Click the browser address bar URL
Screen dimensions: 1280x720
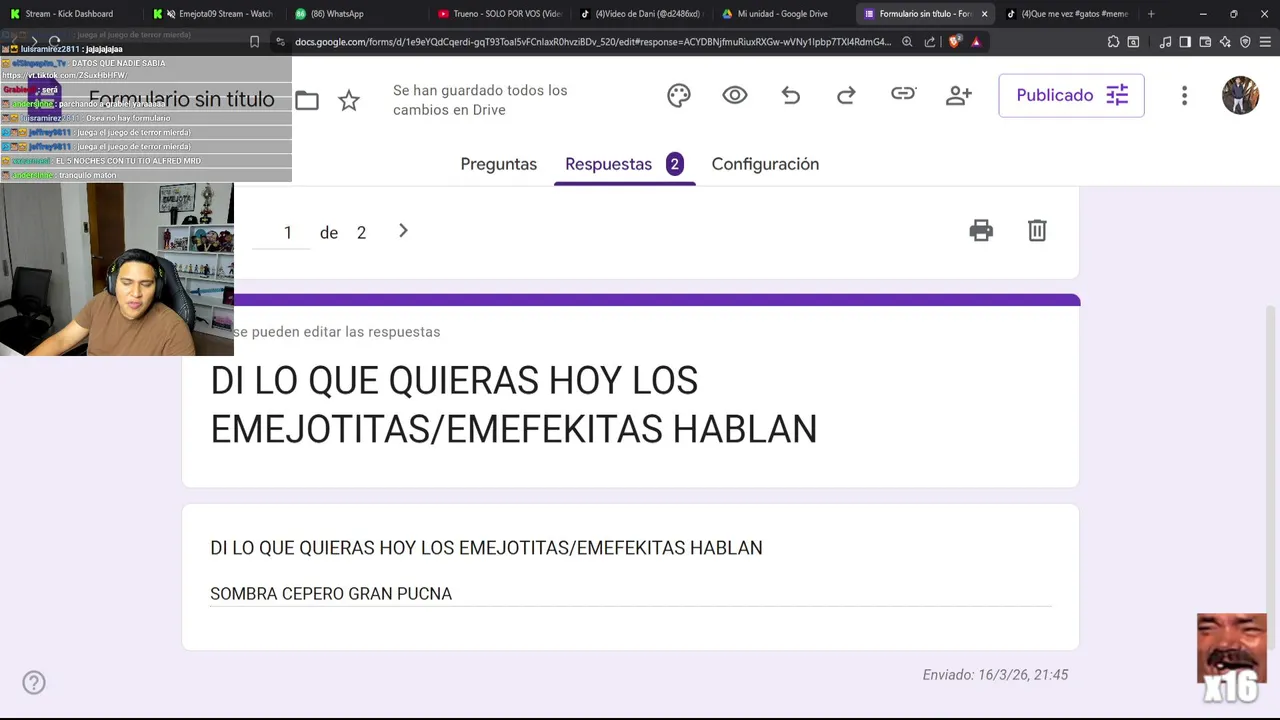pos(592,42)
